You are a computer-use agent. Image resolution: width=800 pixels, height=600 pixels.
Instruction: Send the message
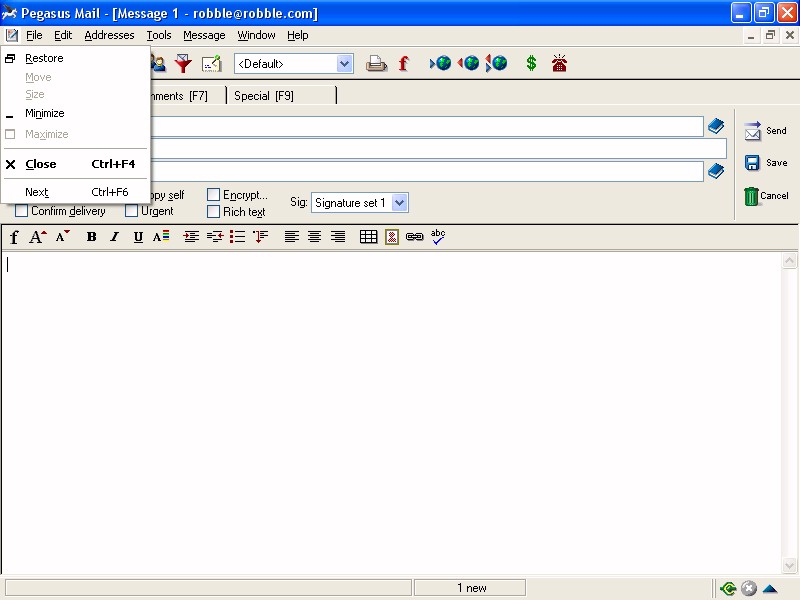pos(765,131)
